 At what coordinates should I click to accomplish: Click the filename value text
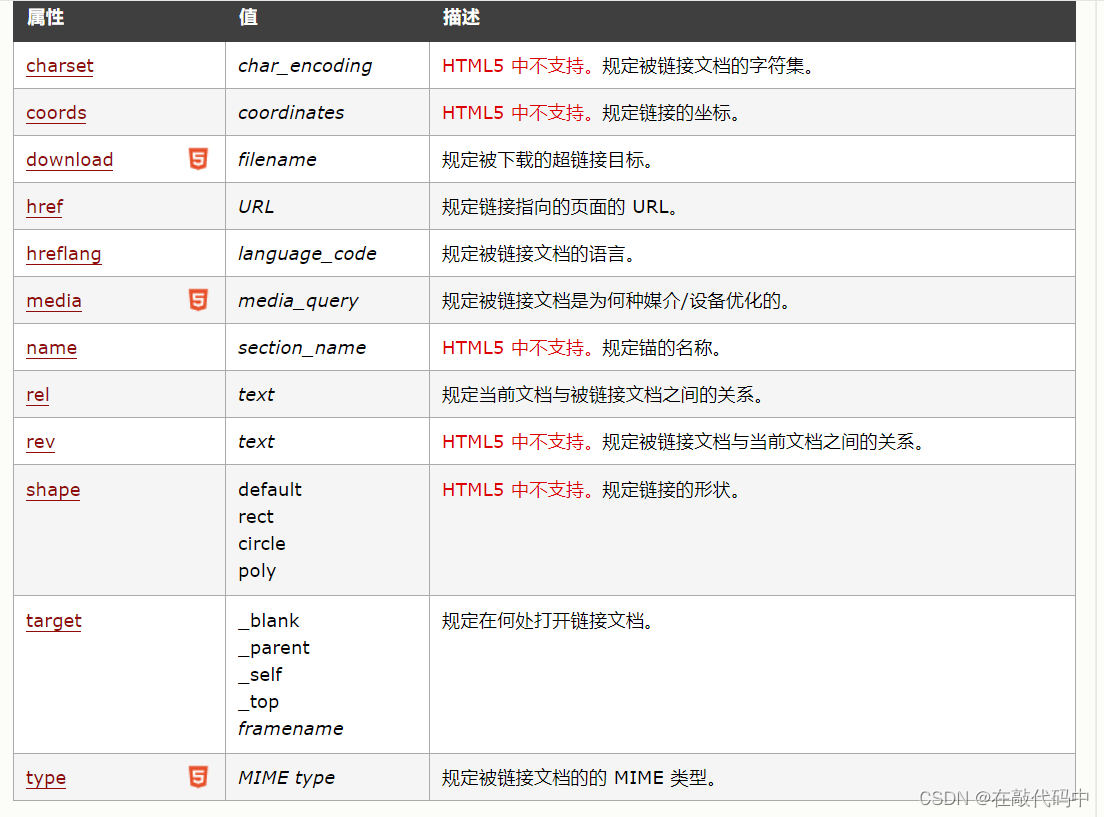click(x=277, y=160)
